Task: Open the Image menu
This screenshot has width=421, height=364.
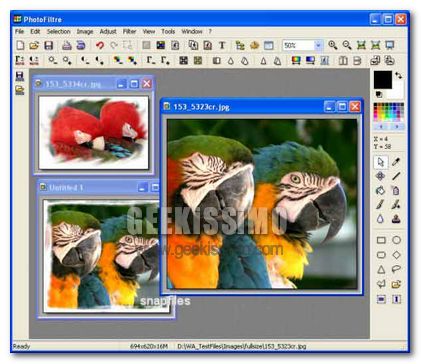Action: (85, 31)
